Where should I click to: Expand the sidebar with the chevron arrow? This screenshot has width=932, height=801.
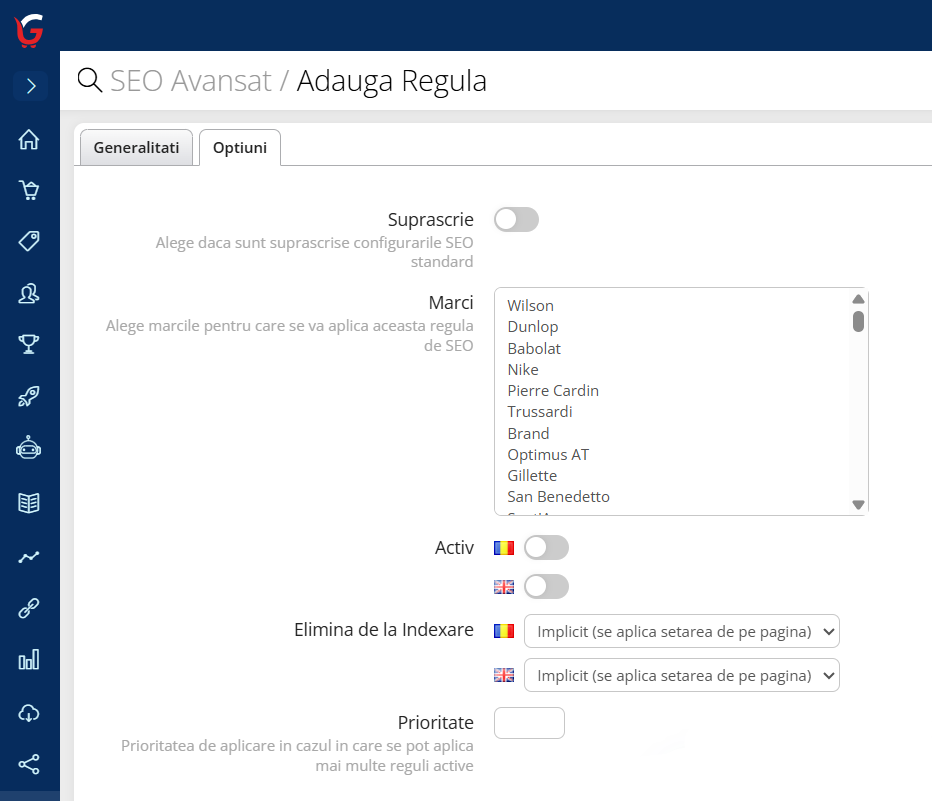coord(30,87)
